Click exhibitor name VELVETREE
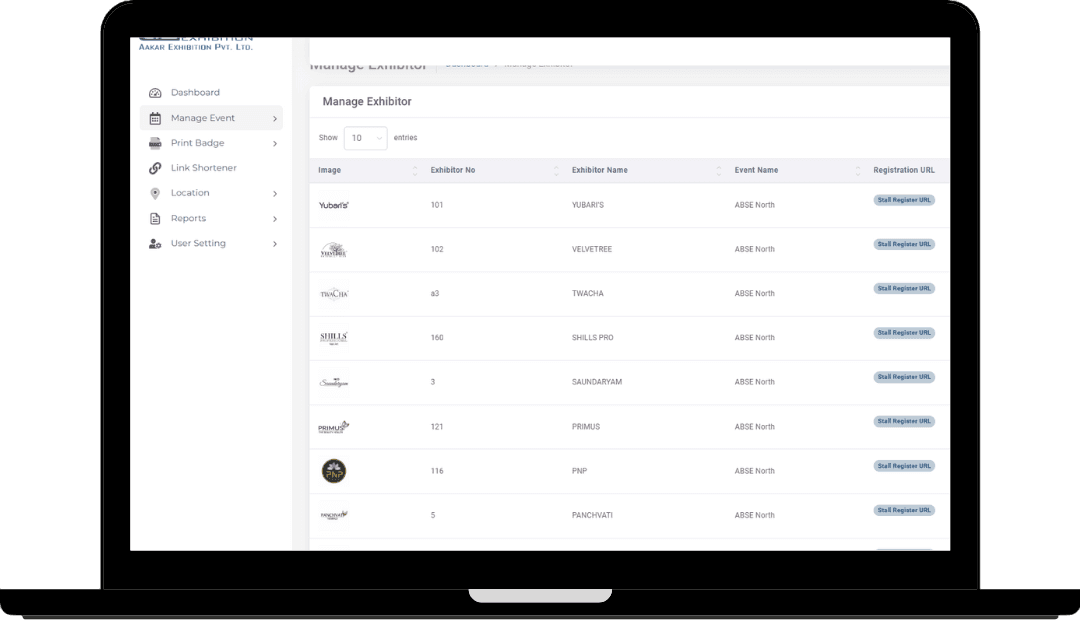Screen dimensions: 1080x635 (x=592, y=249)
